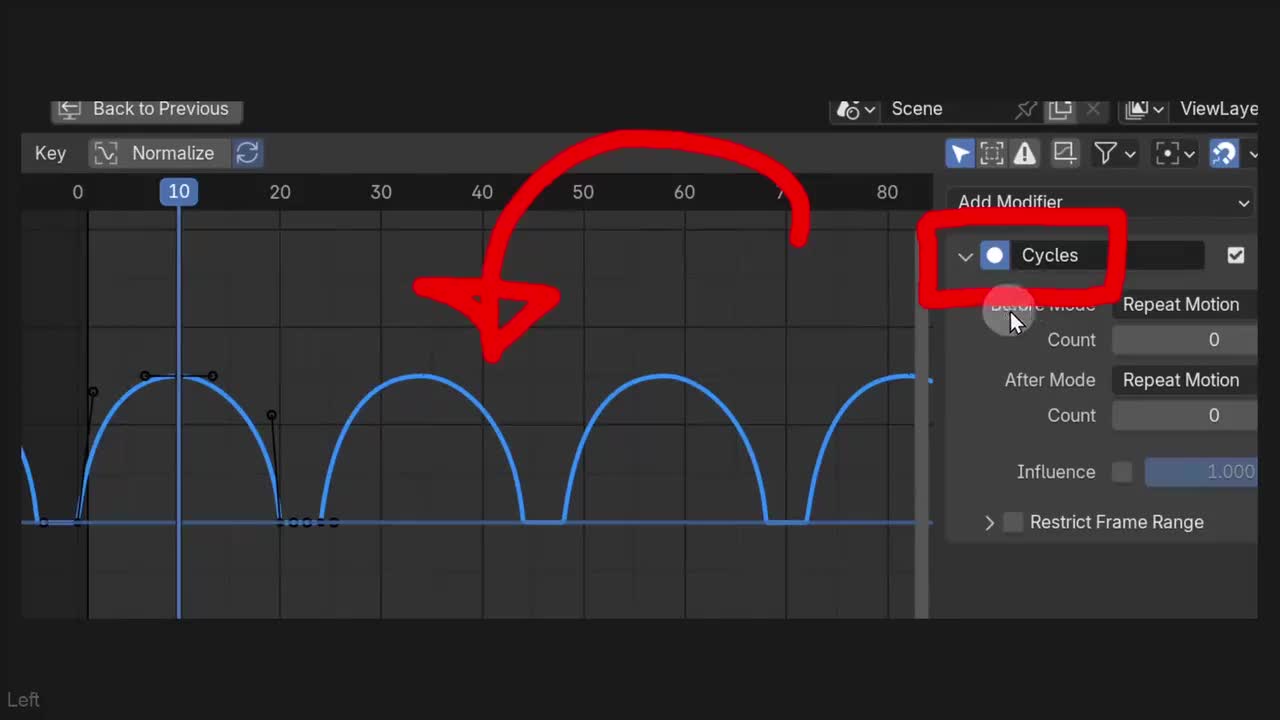Screen dimensions: 1280x720
Task: Click frame 40 on the timeline ruler
Action: 482,192
